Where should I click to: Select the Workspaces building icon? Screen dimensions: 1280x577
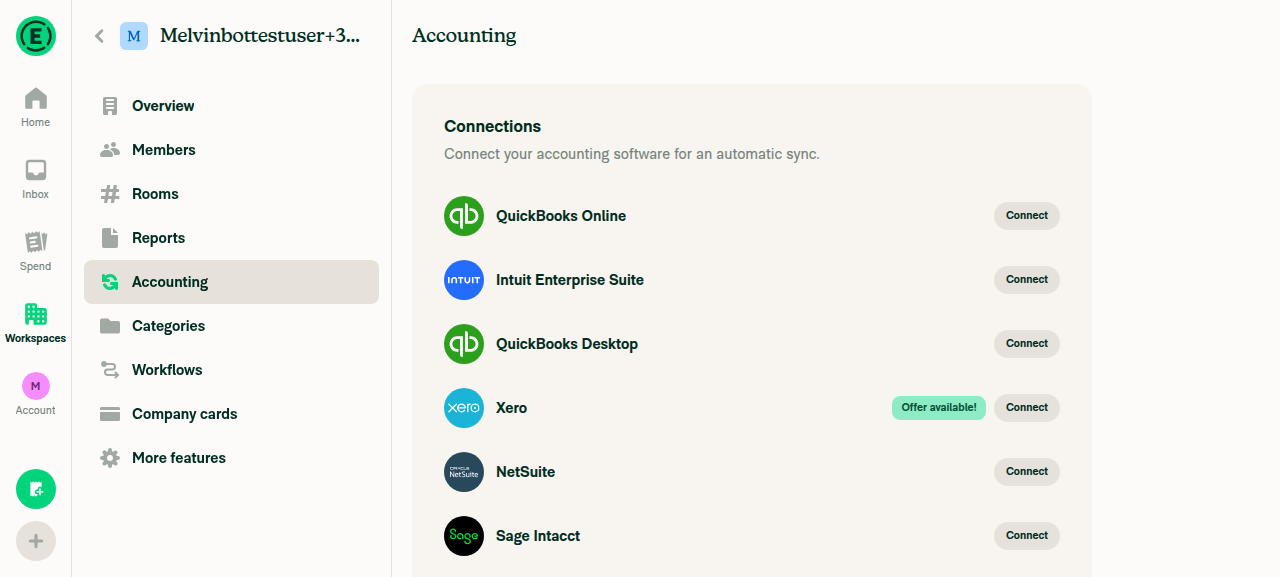[36, 314]
